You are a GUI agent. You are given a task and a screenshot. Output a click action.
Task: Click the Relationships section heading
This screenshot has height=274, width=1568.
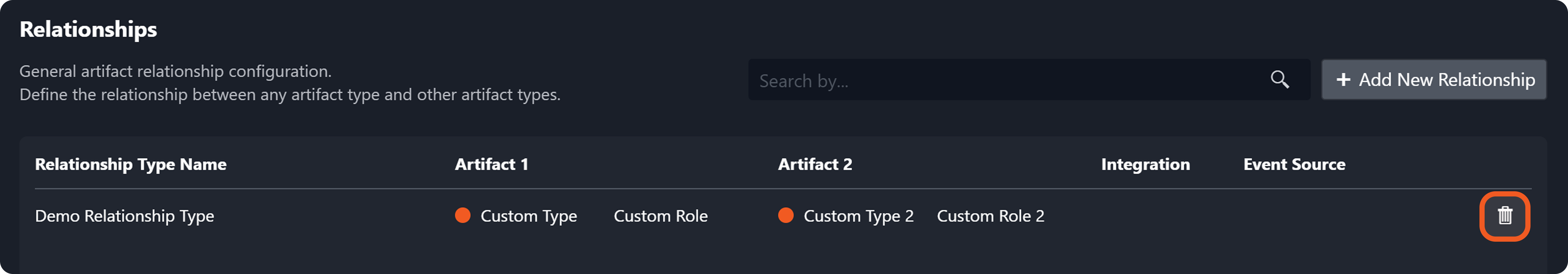click(88, 29)
